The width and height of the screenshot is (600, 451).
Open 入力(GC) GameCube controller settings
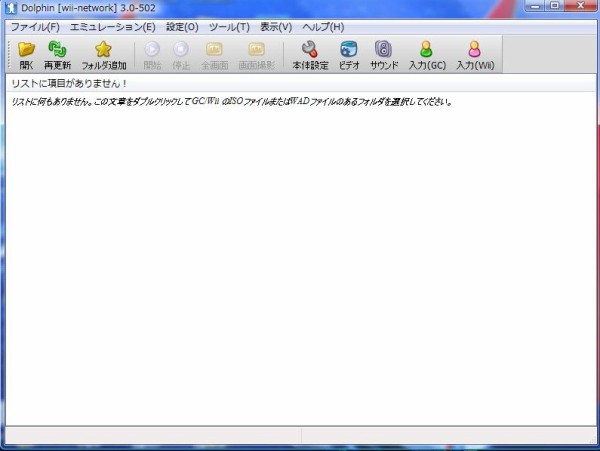[427, 55]
